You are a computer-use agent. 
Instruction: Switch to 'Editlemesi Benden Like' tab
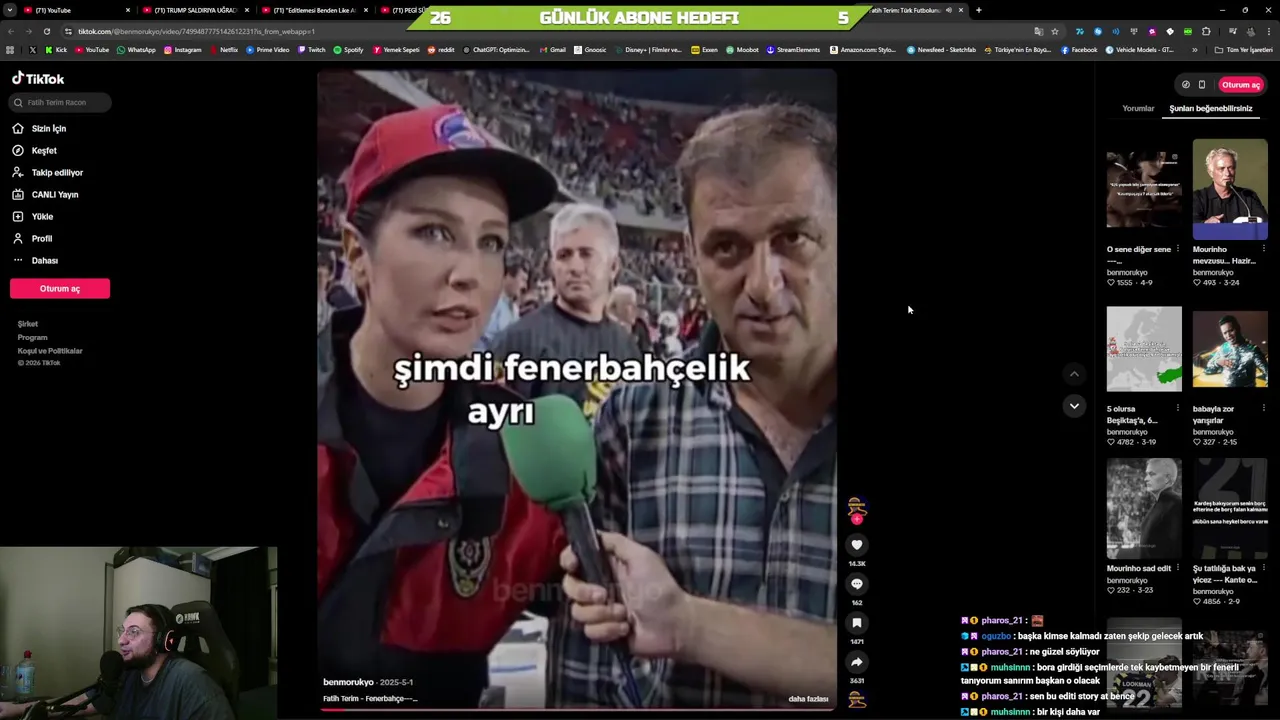tap(314, 10)
